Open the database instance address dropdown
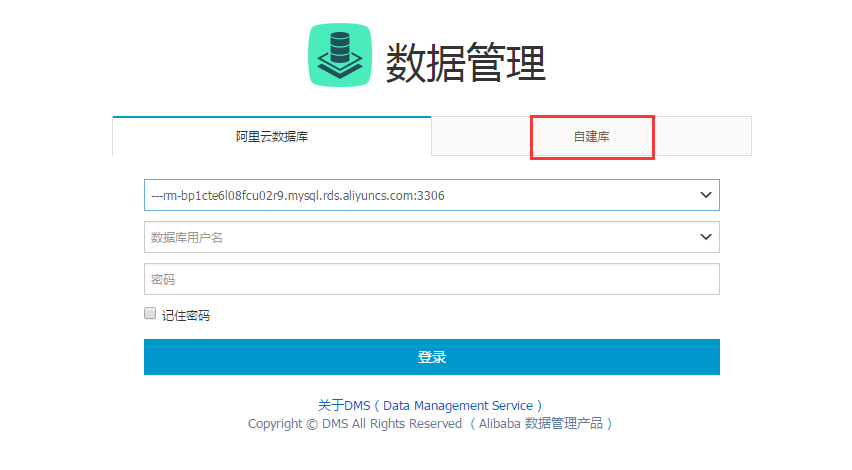The height and width of the screenshot is (470, 852). pyautogui.click(x=432, y=195)
